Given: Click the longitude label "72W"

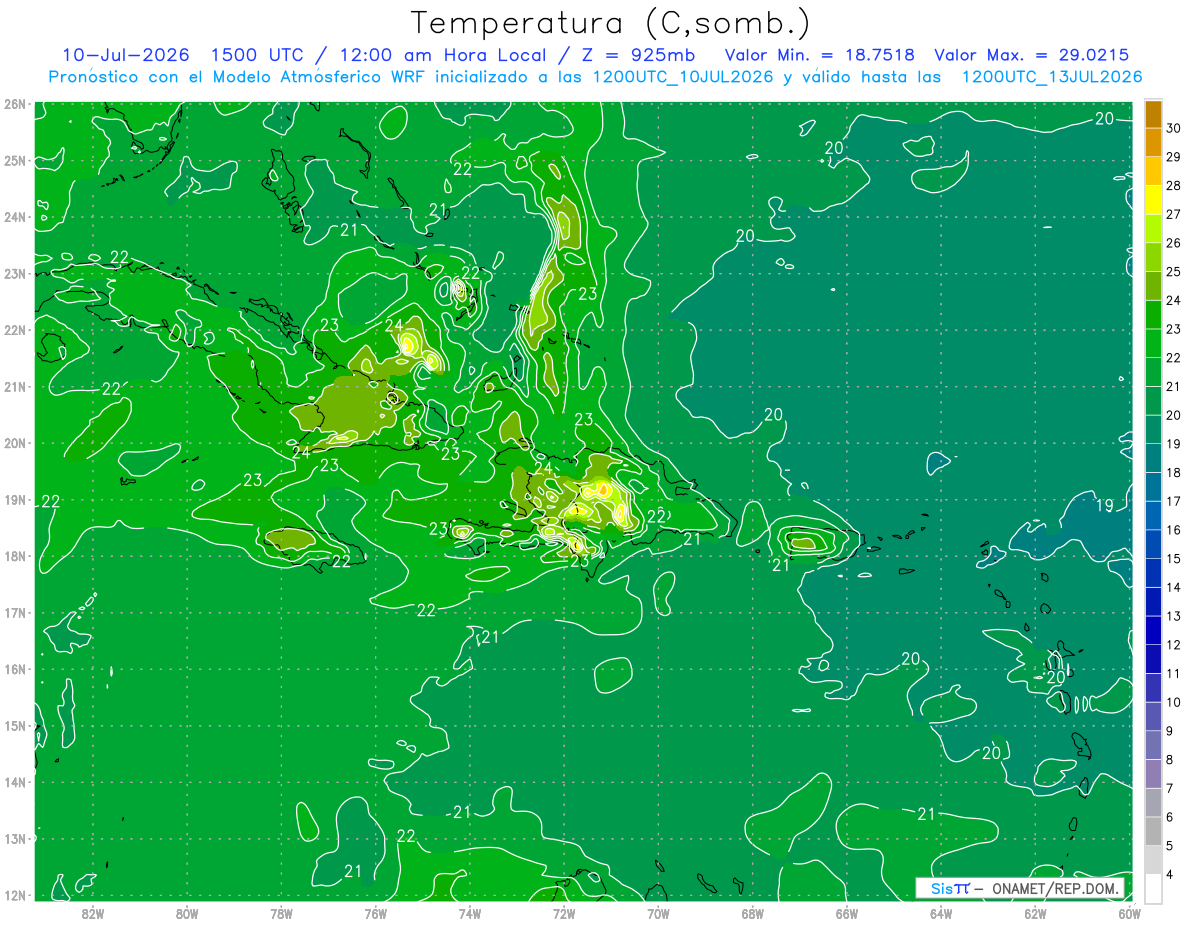Looking at the screenshot, I should click(x=564, y=913).
